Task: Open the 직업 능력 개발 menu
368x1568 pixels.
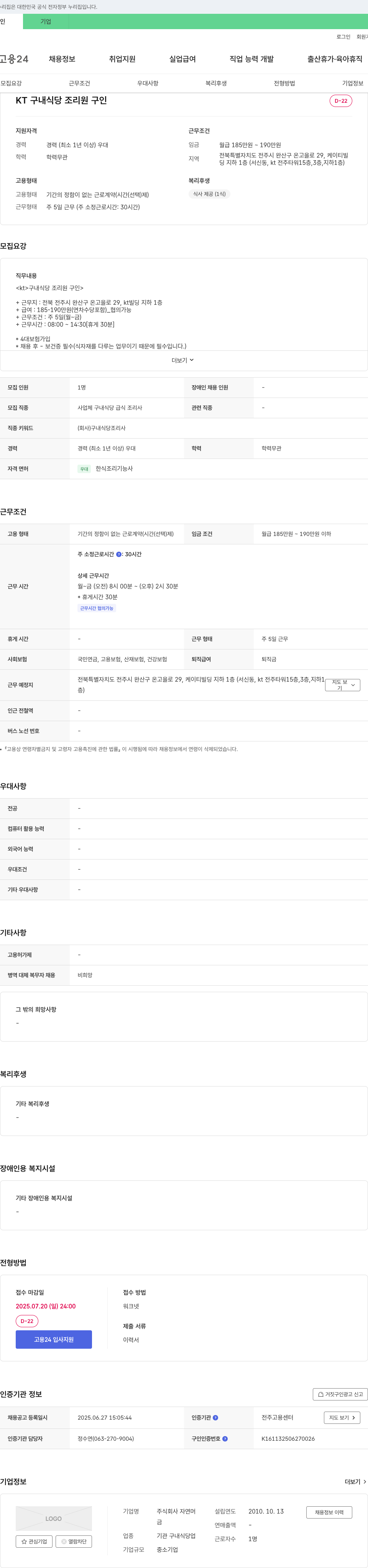Action: 251,59
